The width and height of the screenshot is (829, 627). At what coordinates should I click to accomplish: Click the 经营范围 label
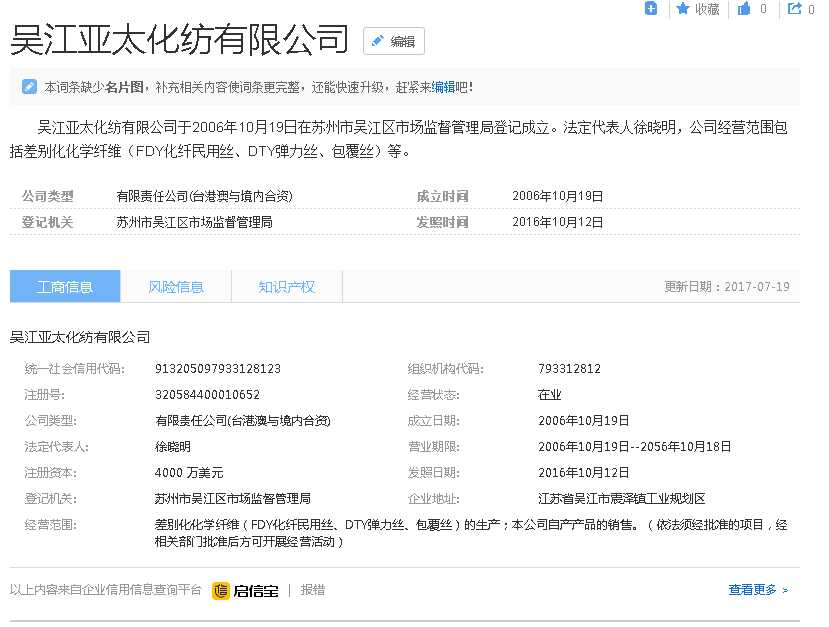pos(51,524)
